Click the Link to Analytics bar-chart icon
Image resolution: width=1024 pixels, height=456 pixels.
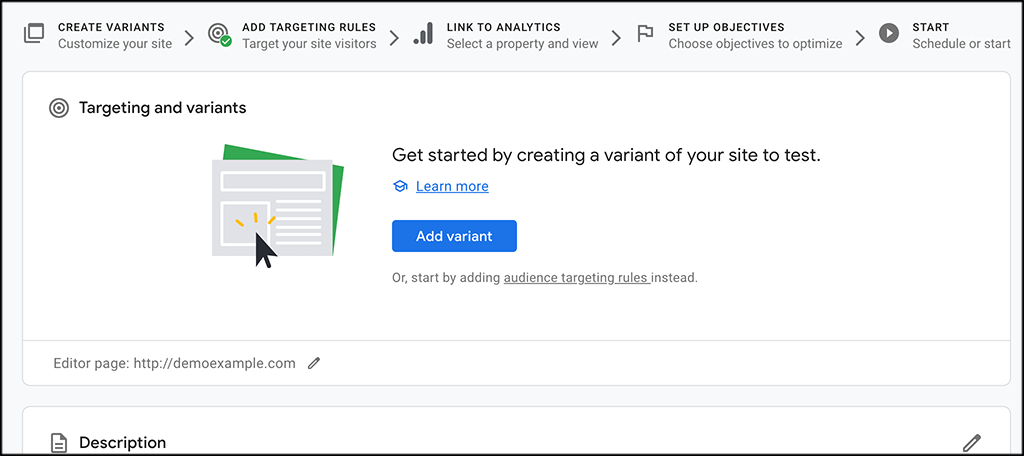pos(423,34)
